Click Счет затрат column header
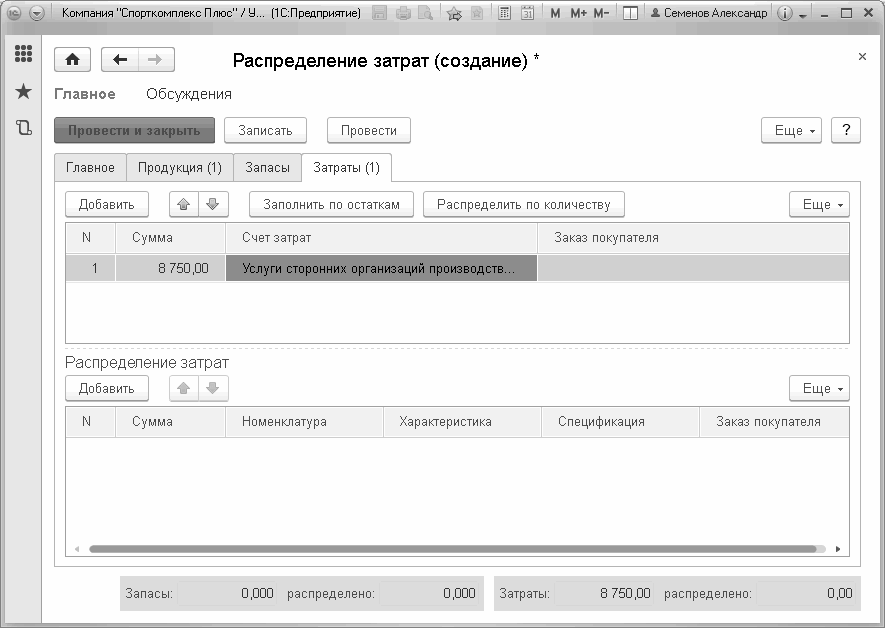The height and width of the screenshot is (628, 885). click(x=381, y=238)
